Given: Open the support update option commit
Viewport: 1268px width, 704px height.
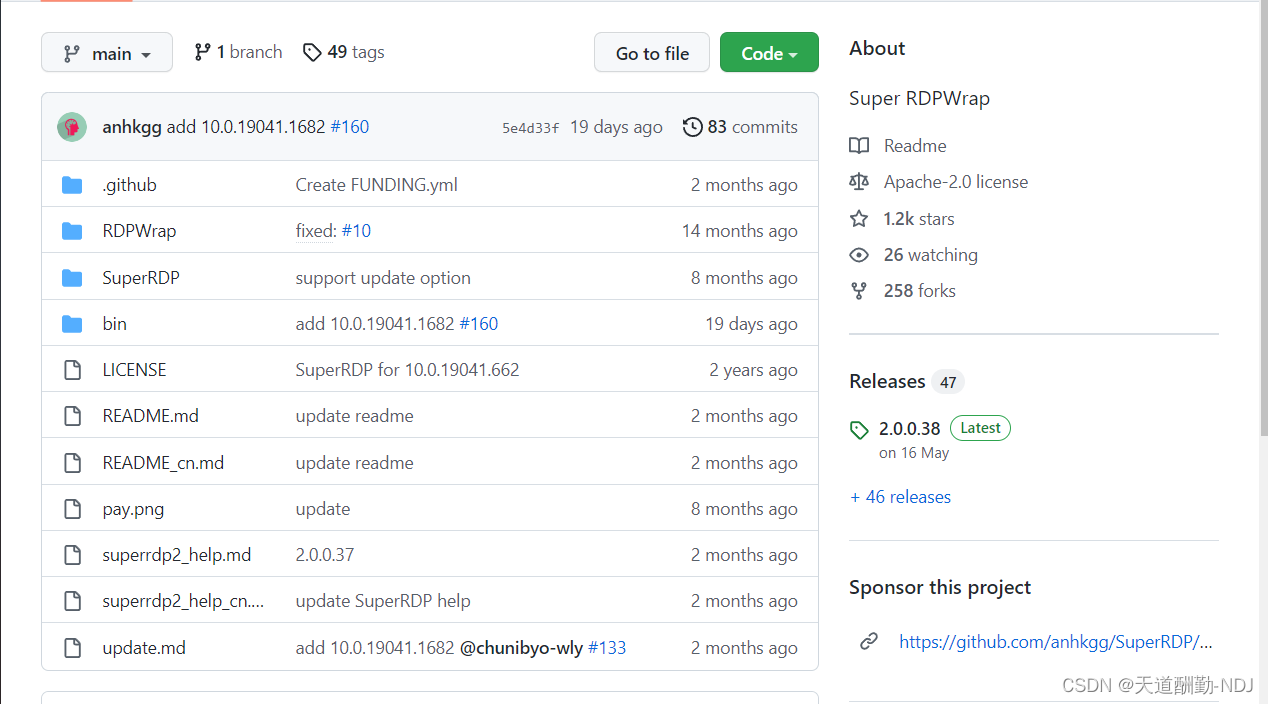Looking at the screenshot, I should (383, 278).
